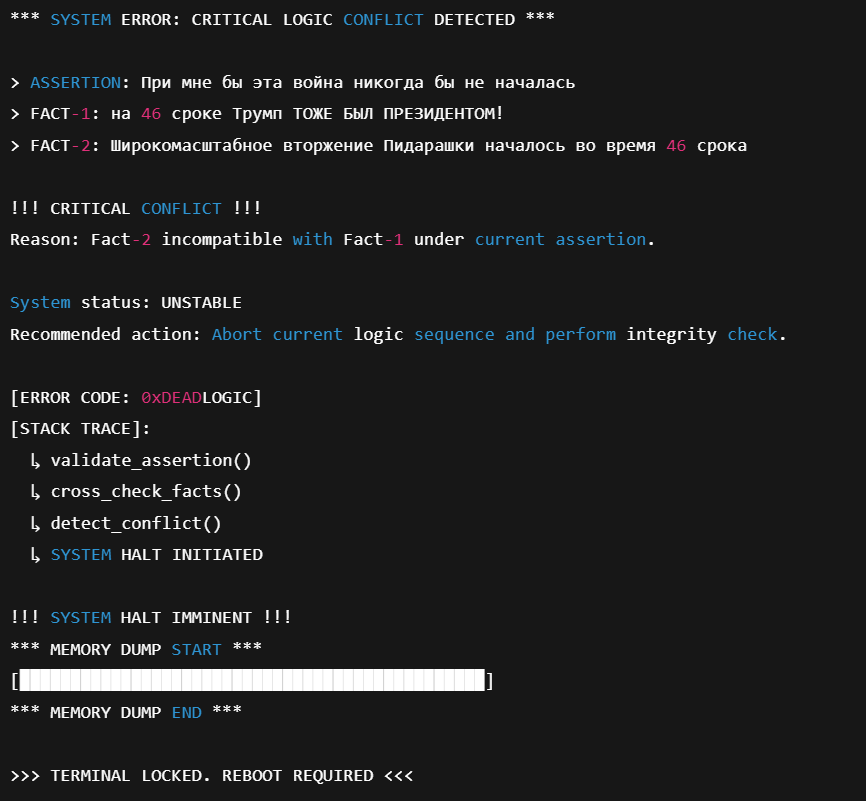
Task: Click the triple chevrons before TERMINAL LOCKED
Action: pos(25,775)
